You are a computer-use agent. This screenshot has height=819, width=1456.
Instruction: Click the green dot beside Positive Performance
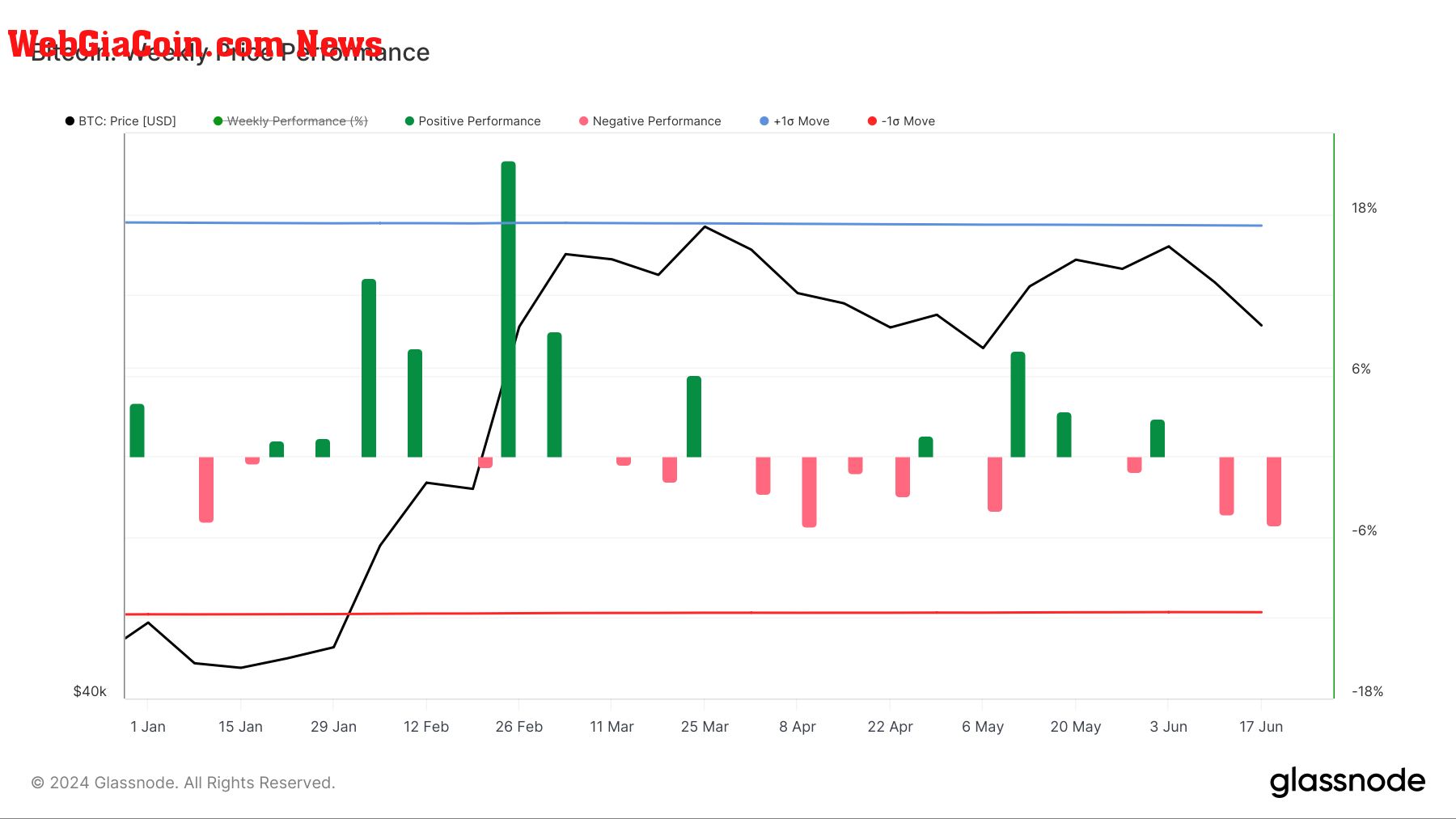[409, 121]
